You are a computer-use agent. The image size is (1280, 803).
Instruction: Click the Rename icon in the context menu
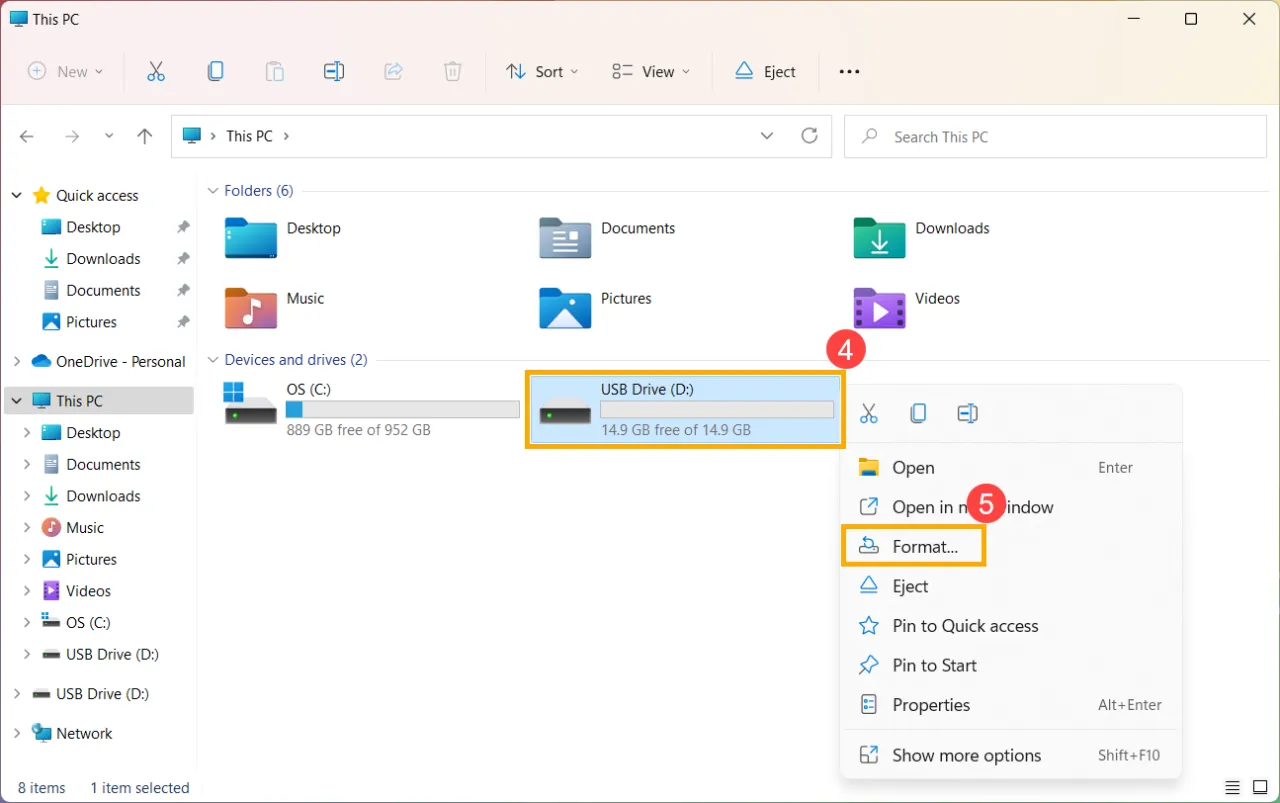coord(967,412)
